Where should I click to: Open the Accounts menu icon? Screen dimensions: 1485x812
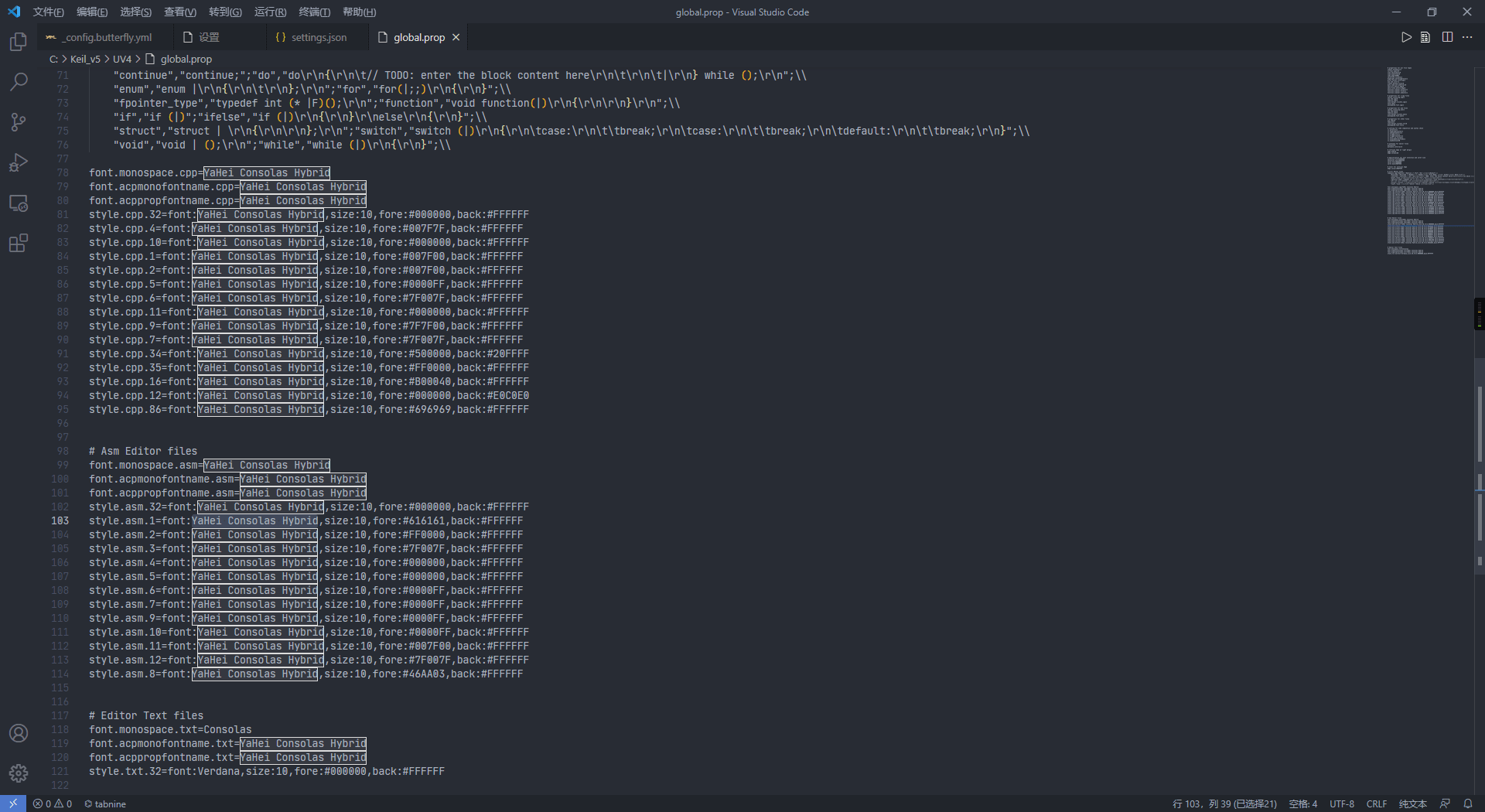pyautogui.click(x=19, y=733)
